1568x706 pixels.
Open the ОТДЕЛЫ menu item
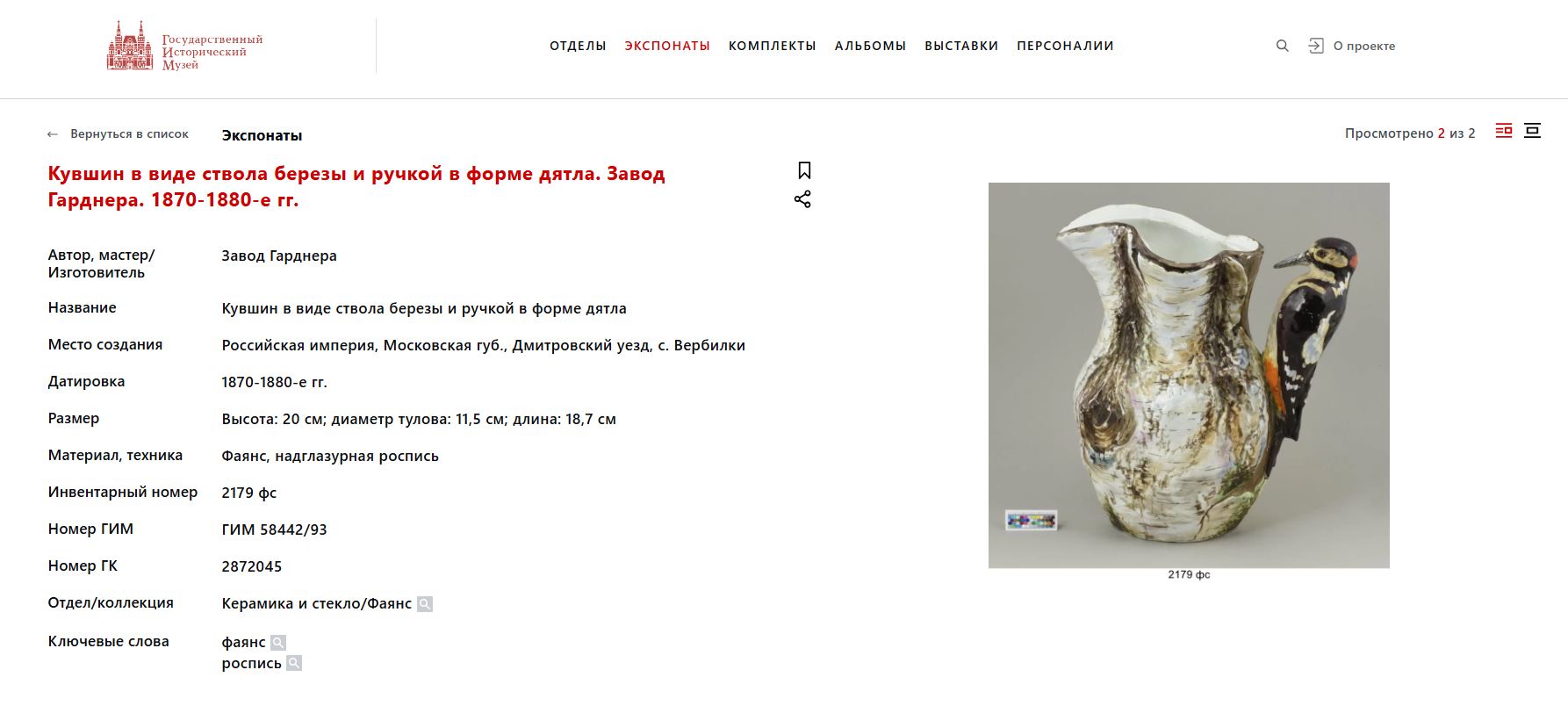click(578, 46)
